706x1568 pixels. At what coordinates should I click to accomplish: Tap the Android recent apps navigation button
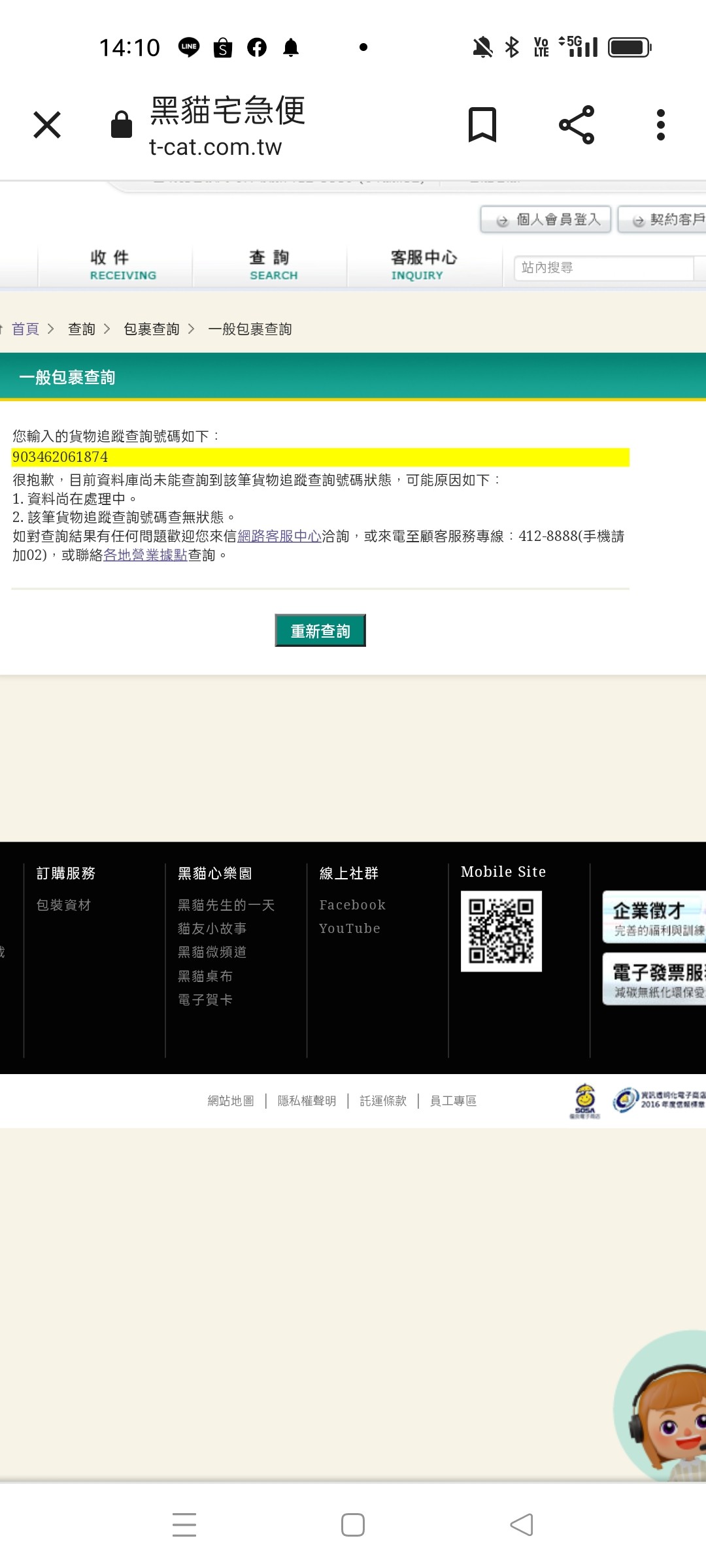[184, 1525]
